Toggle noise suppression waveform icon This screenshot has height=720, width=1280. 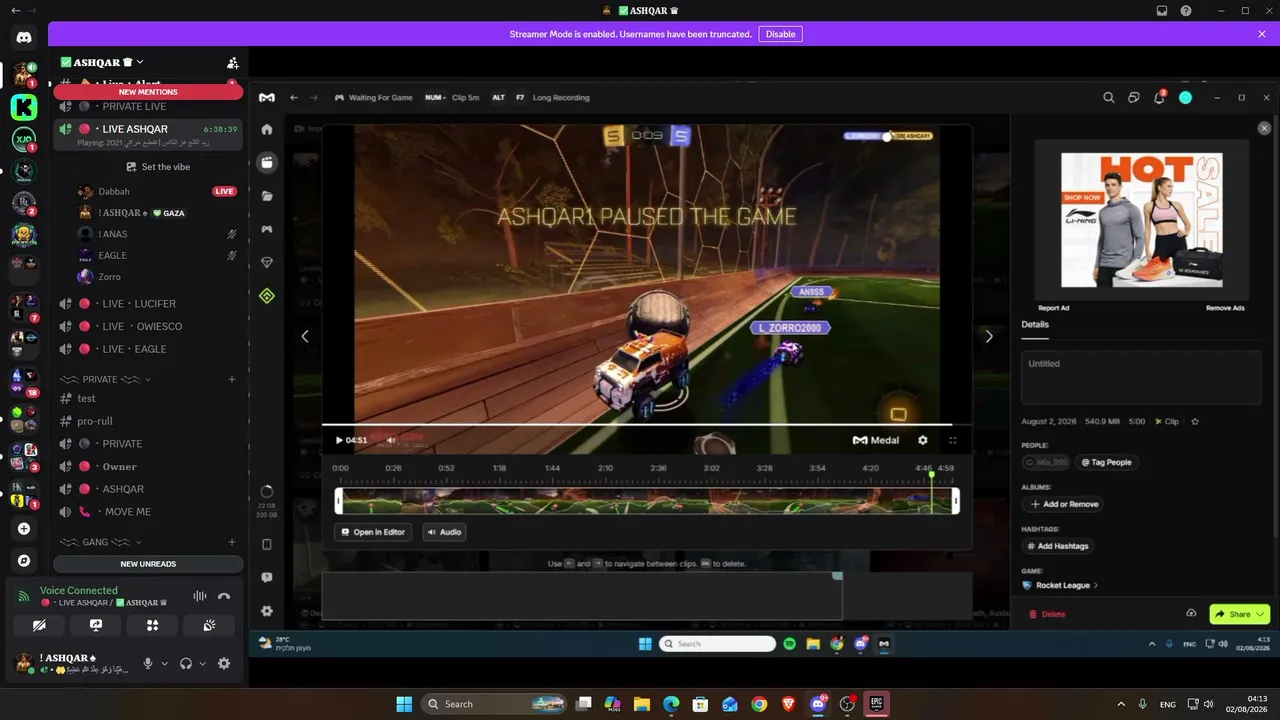click(x=200, y=596)
